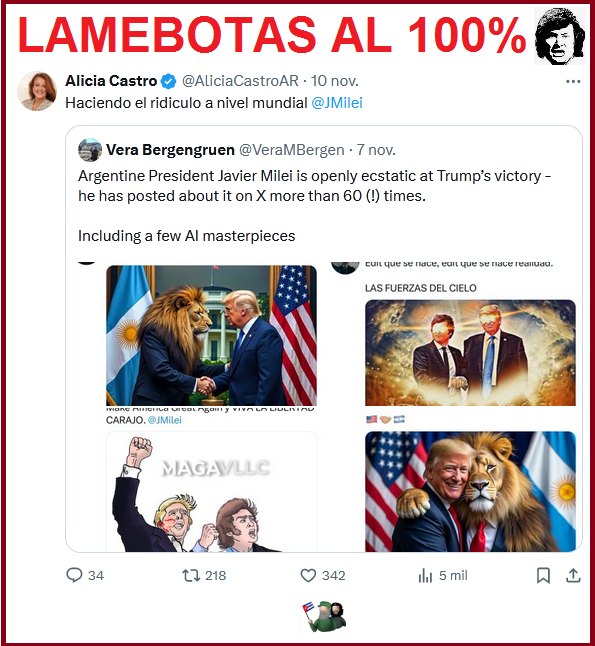595x646 pixels.
Task: Open the views analytics bar icon
Action: pyautogui.click(x=425, y=576)
